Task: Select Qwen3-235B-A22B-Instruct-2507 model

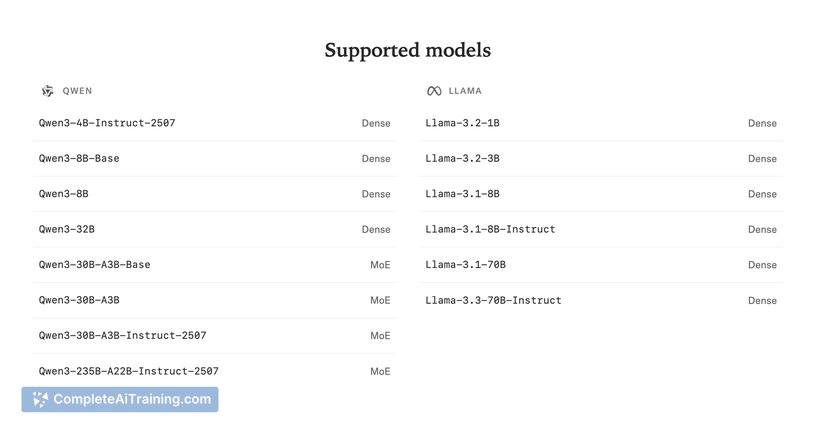Action: (x=128, y=371)
